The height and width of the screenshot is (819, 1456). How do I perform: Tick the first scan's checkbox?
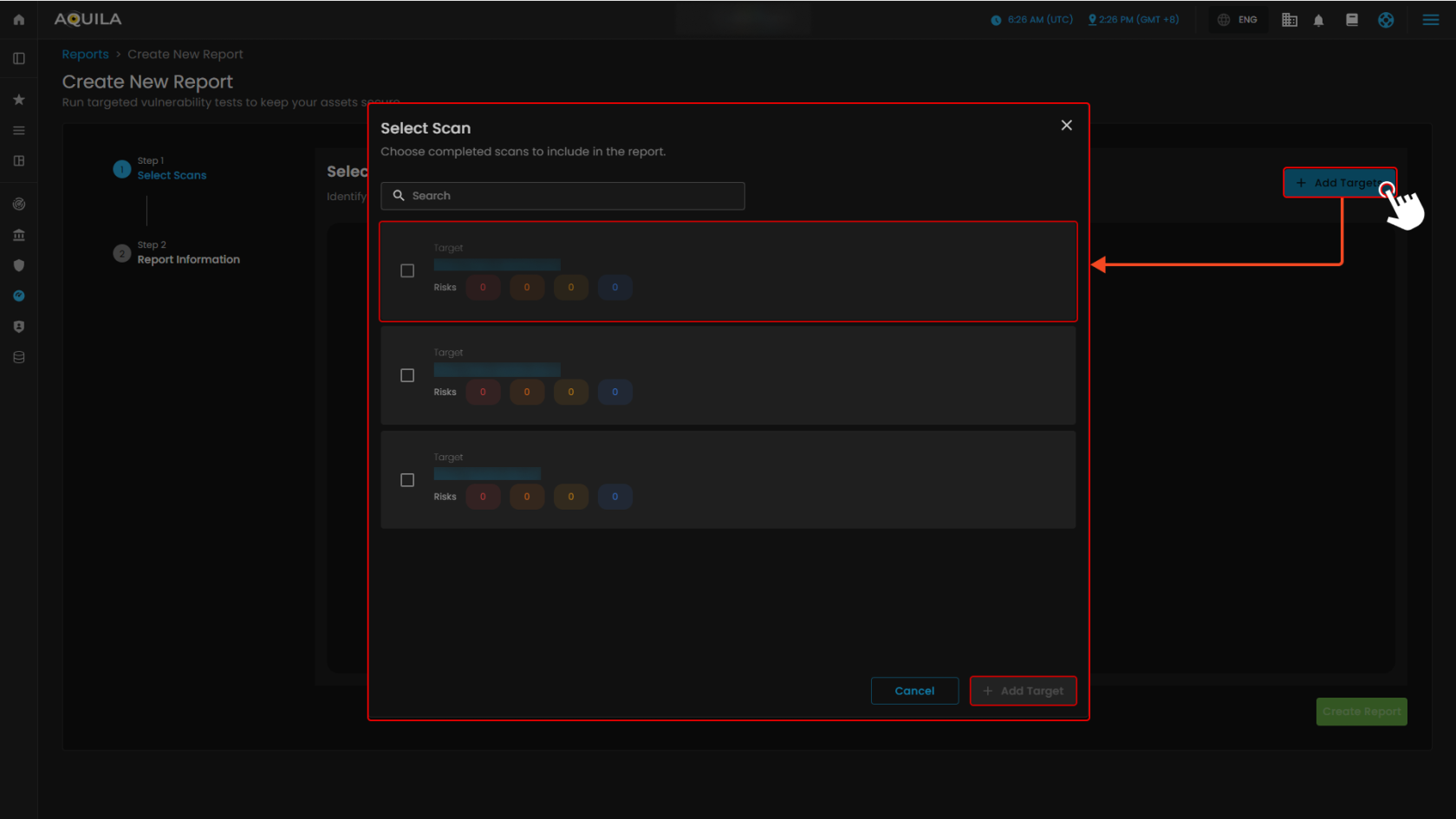coord(407,270)
